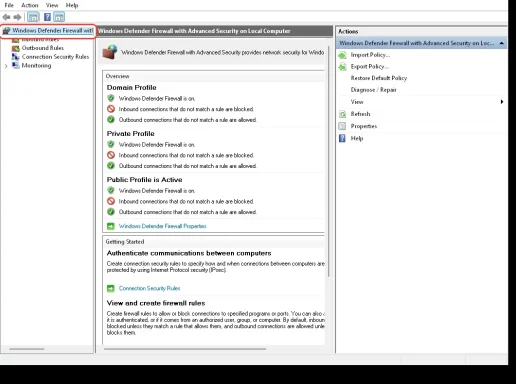Image resolution: width=516 pixels, height=384 pixels.
Task: Open the View menu in menu bar
Action: tap(52, 5)
